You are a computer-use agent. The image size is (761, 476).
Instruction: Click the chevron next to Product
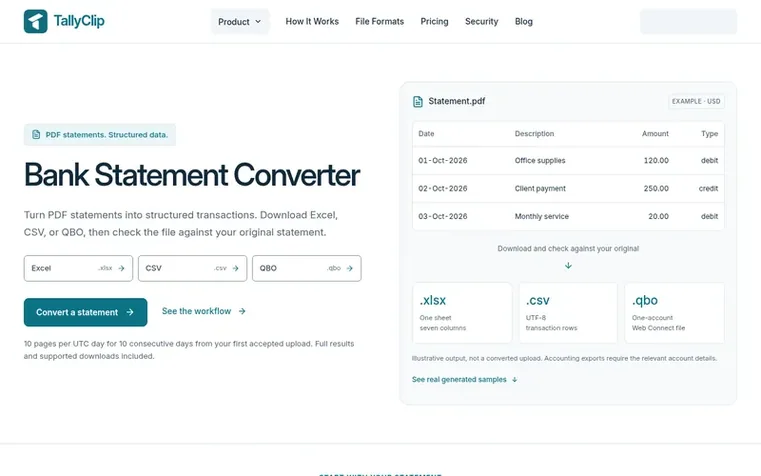coord(258,21)
